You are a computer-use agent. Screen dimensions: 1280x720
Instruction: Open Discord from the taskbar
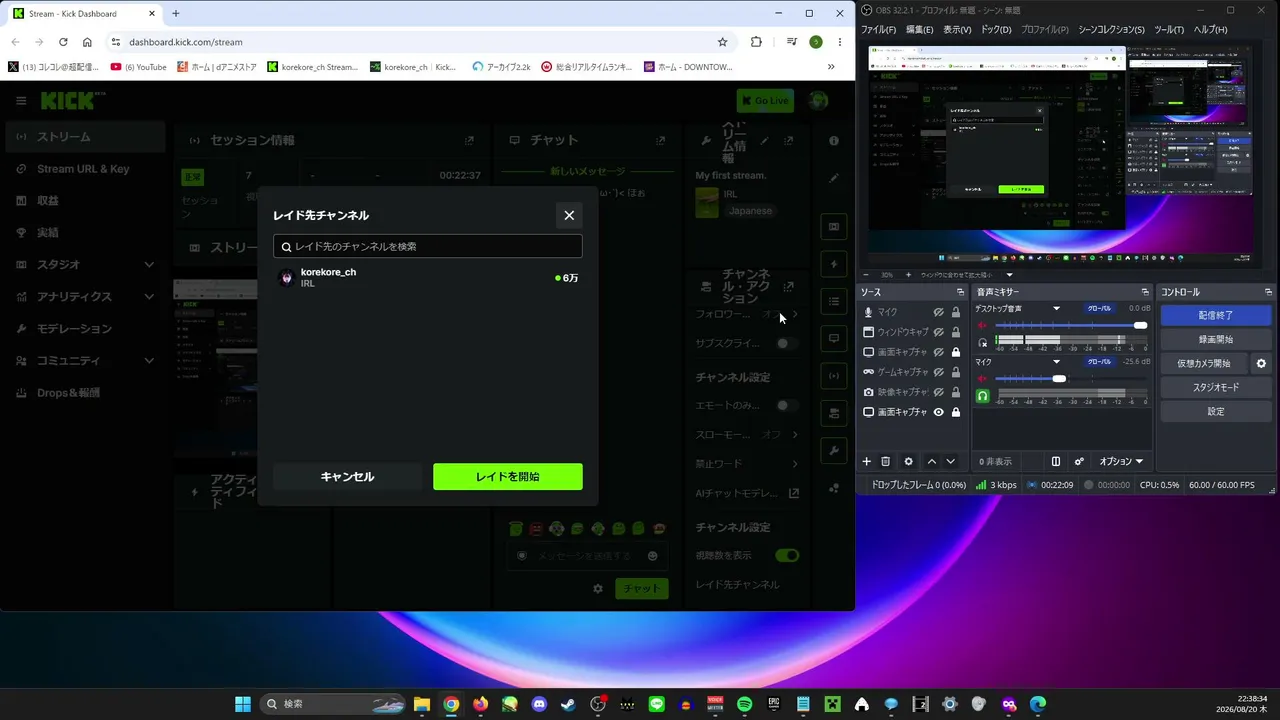point(539,704)
